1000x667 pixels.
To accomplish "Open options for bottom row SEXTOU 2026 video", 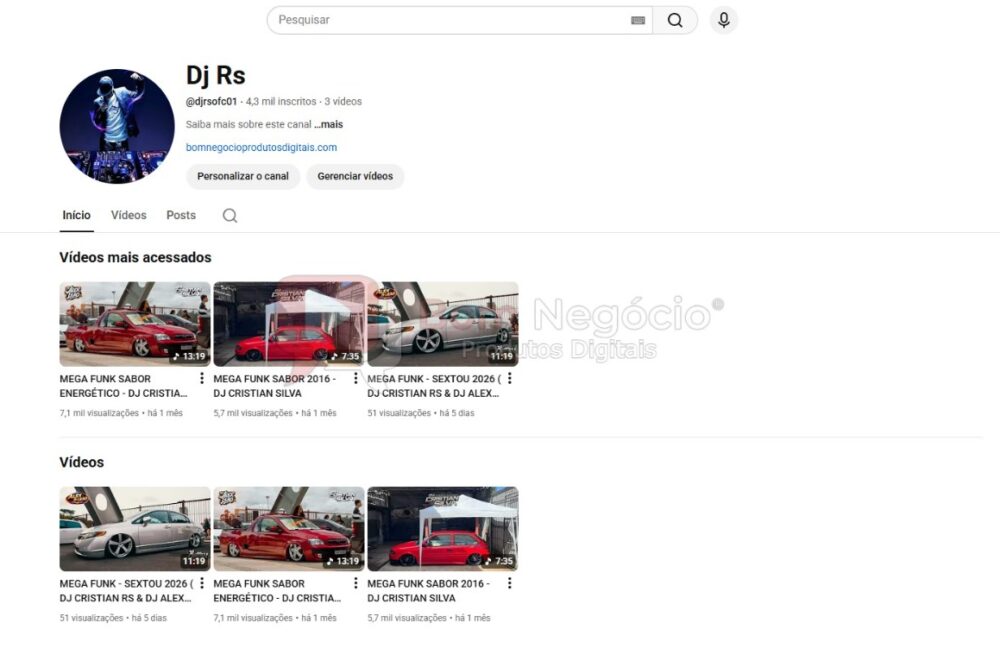I will 202,584.
